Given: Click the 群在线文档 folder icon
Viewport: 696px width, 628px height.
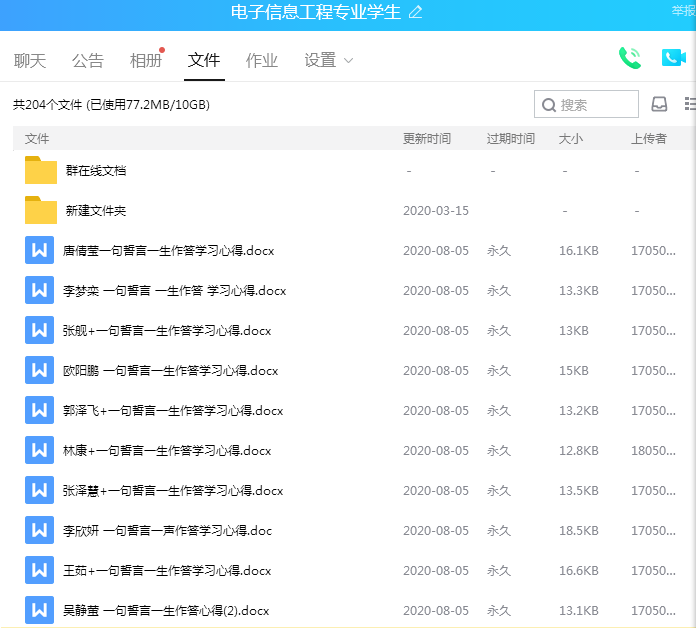Looking at the screenshot, I should point(41,170).
